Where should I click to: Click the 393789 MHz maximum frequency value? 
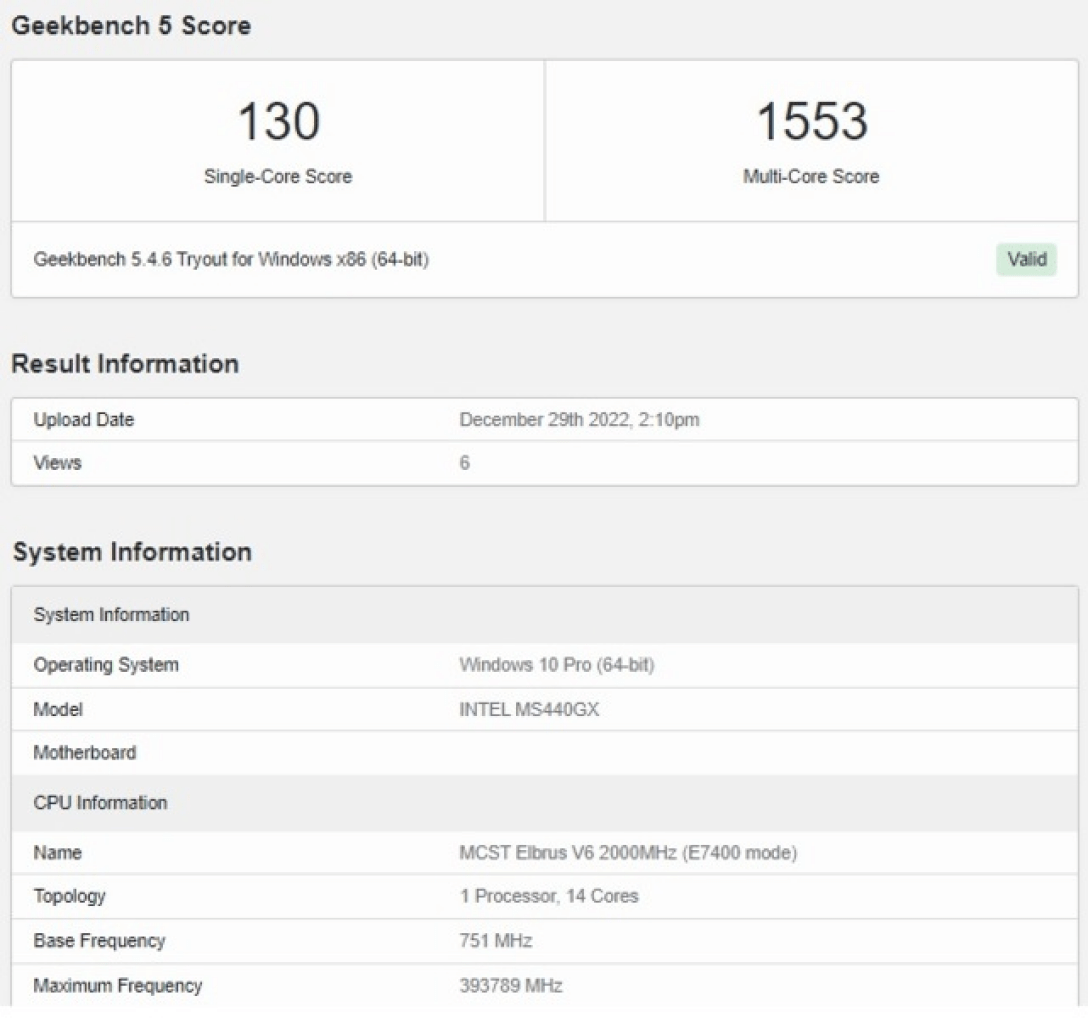point(511,986)
